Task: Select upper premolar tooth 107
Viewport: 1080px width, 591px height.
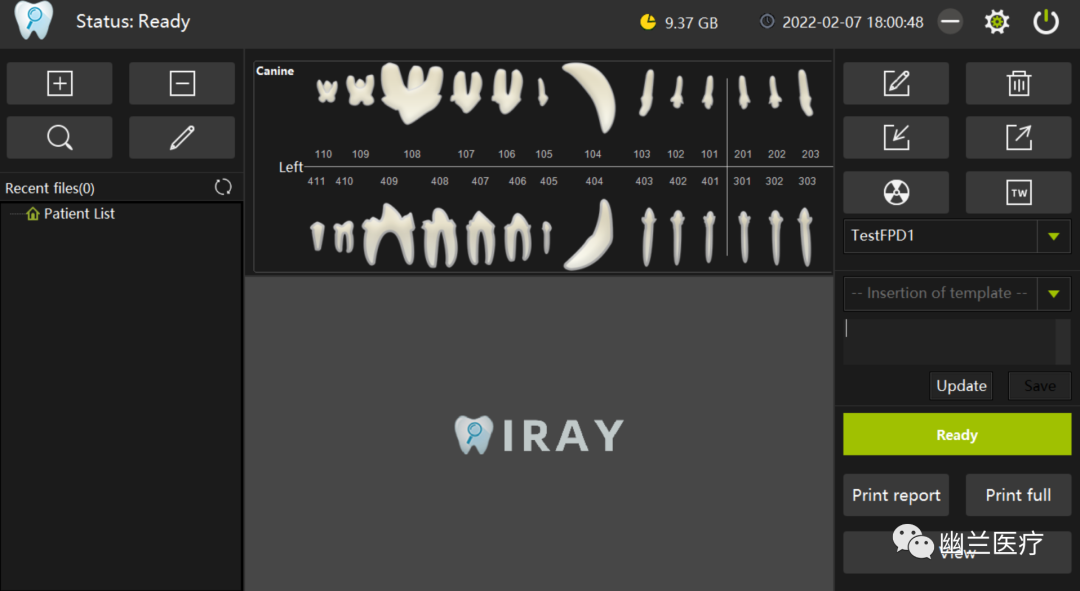Action: (x=466, y=92)
